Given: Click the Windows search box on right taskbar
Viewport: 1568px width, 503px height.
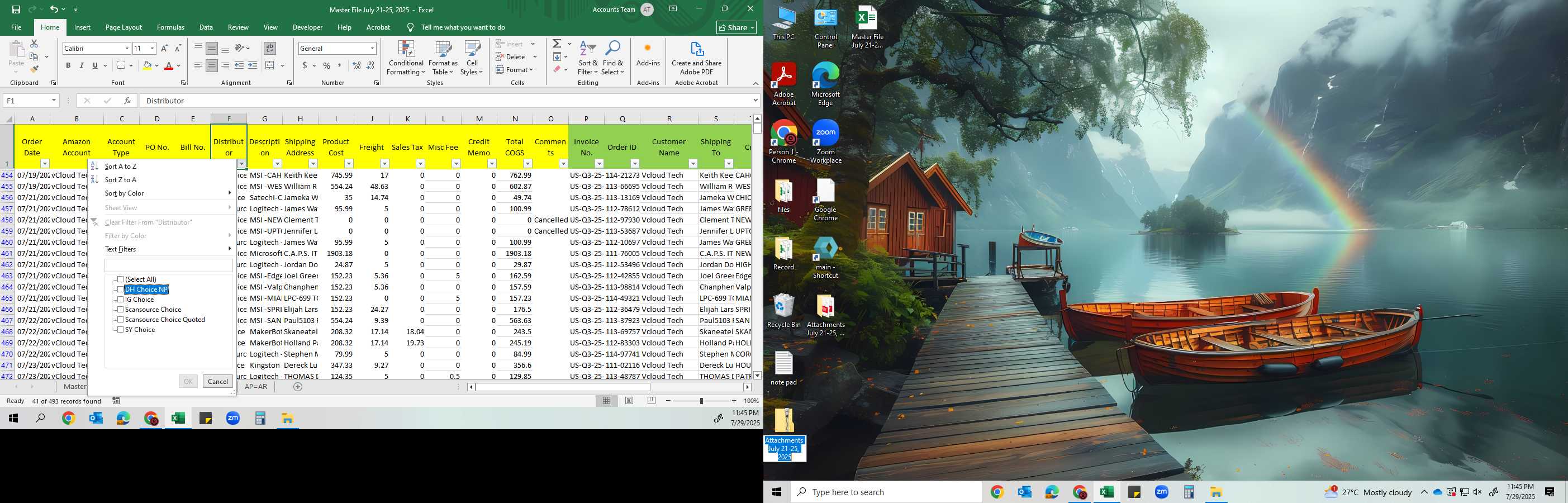Looking at the screenshot, I should (886, 492).
